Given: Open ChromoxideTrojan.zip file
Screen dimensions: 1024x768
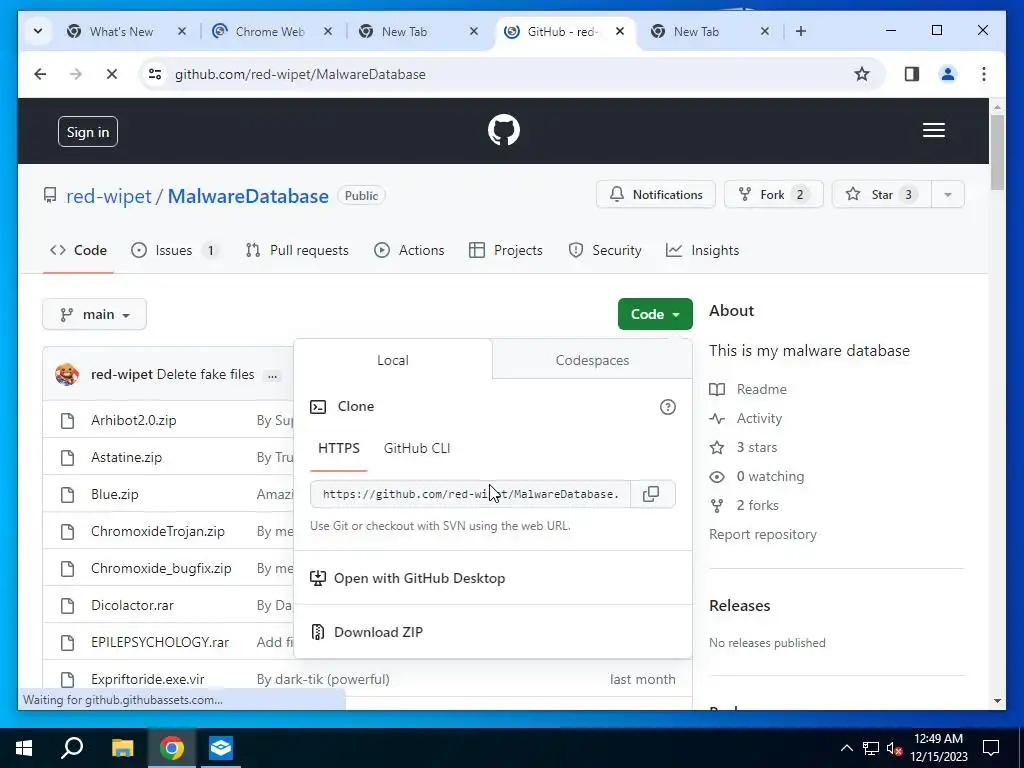Looking at the screenshot, I should pos(158,532).
